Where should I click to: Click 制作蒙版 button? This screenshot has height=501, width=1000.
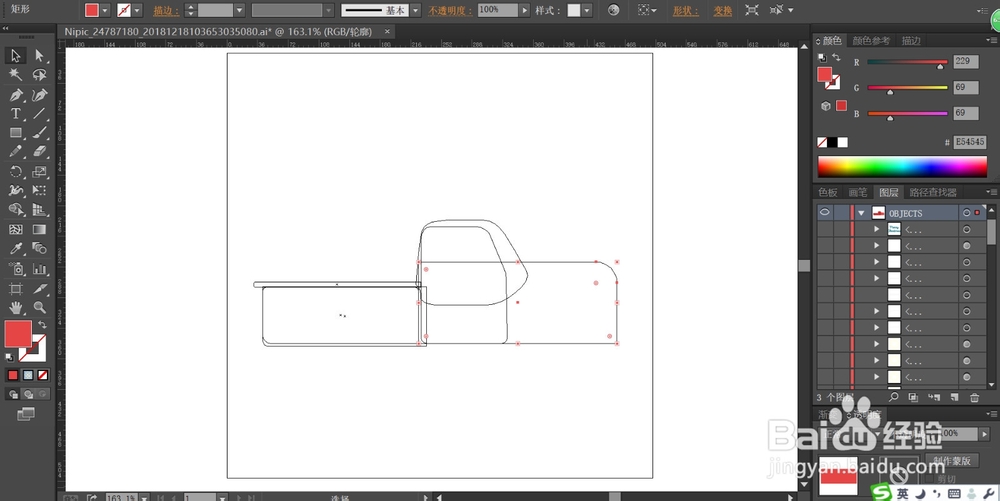[x=952, y=460]
